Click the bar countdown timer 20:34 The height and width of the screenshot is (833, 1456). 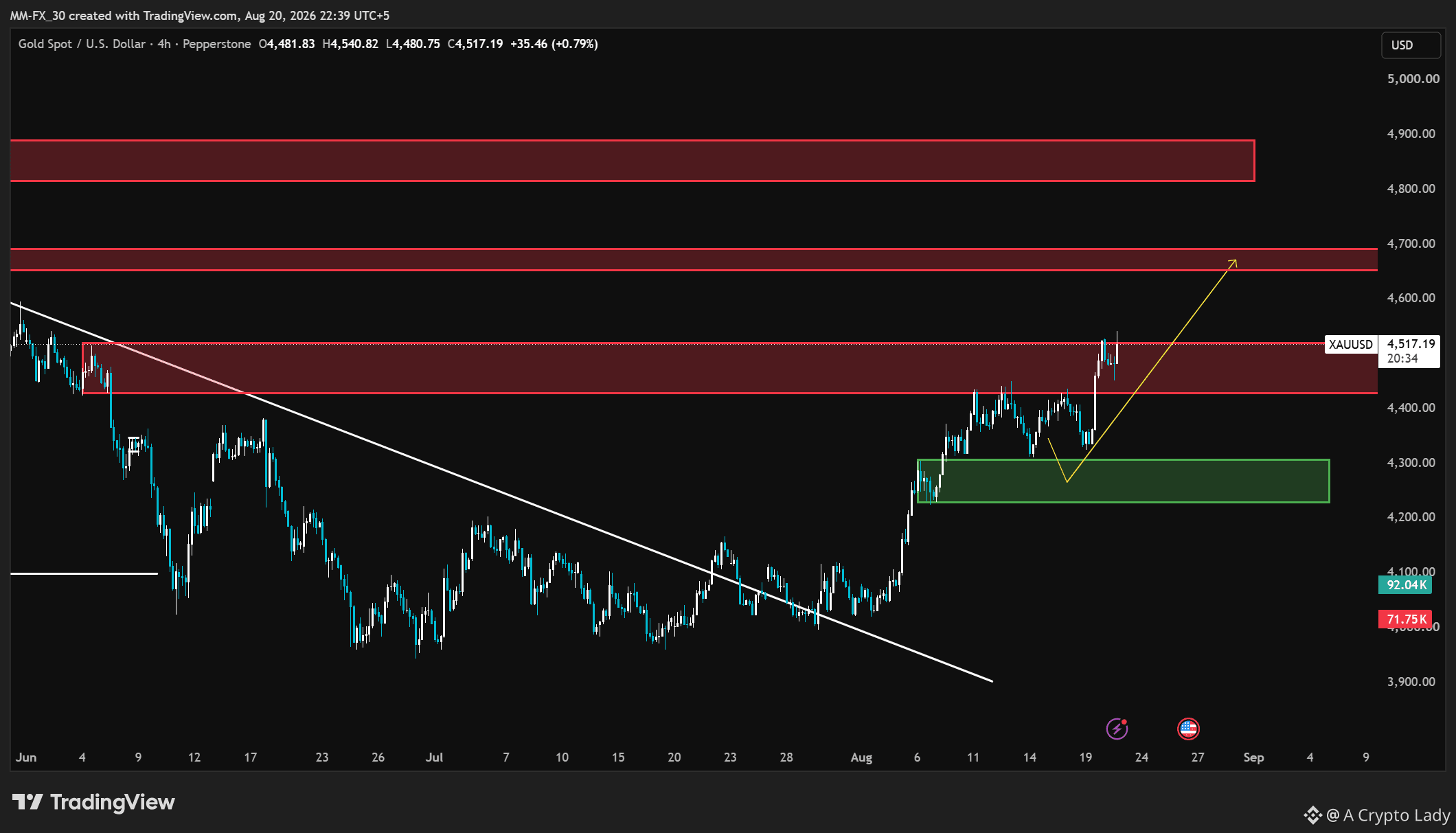1402,358
